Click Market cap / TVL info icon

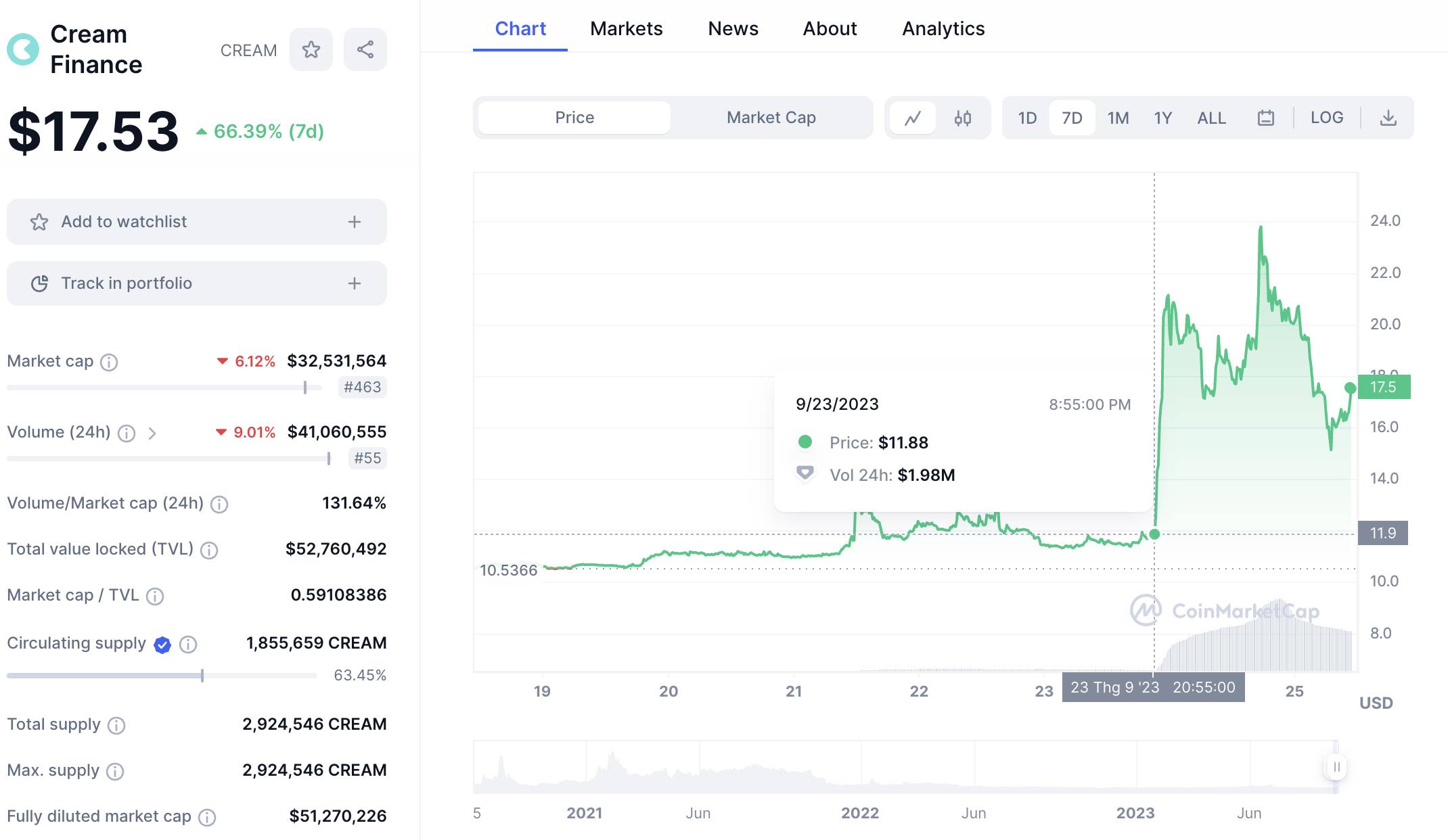[x=155, y=596]
